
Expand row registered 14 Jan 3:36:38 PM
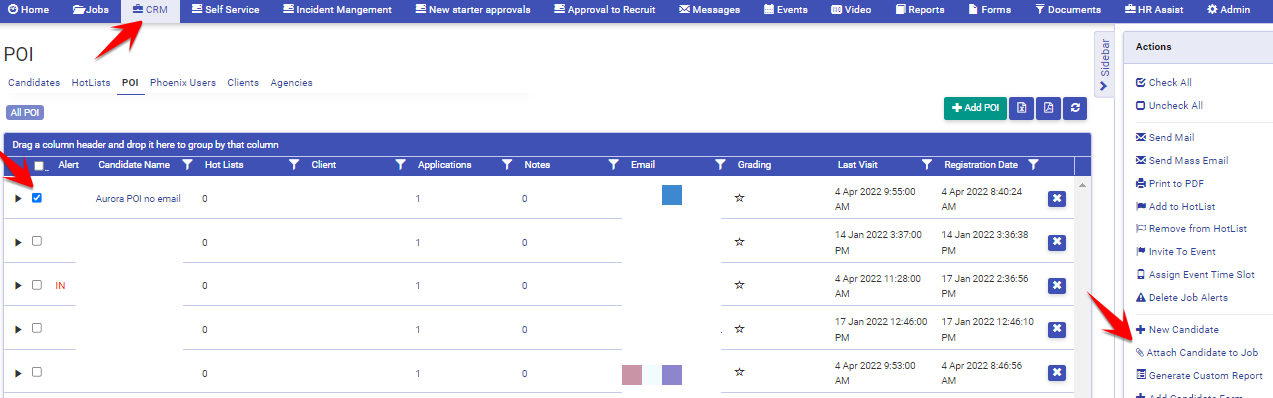18,242
